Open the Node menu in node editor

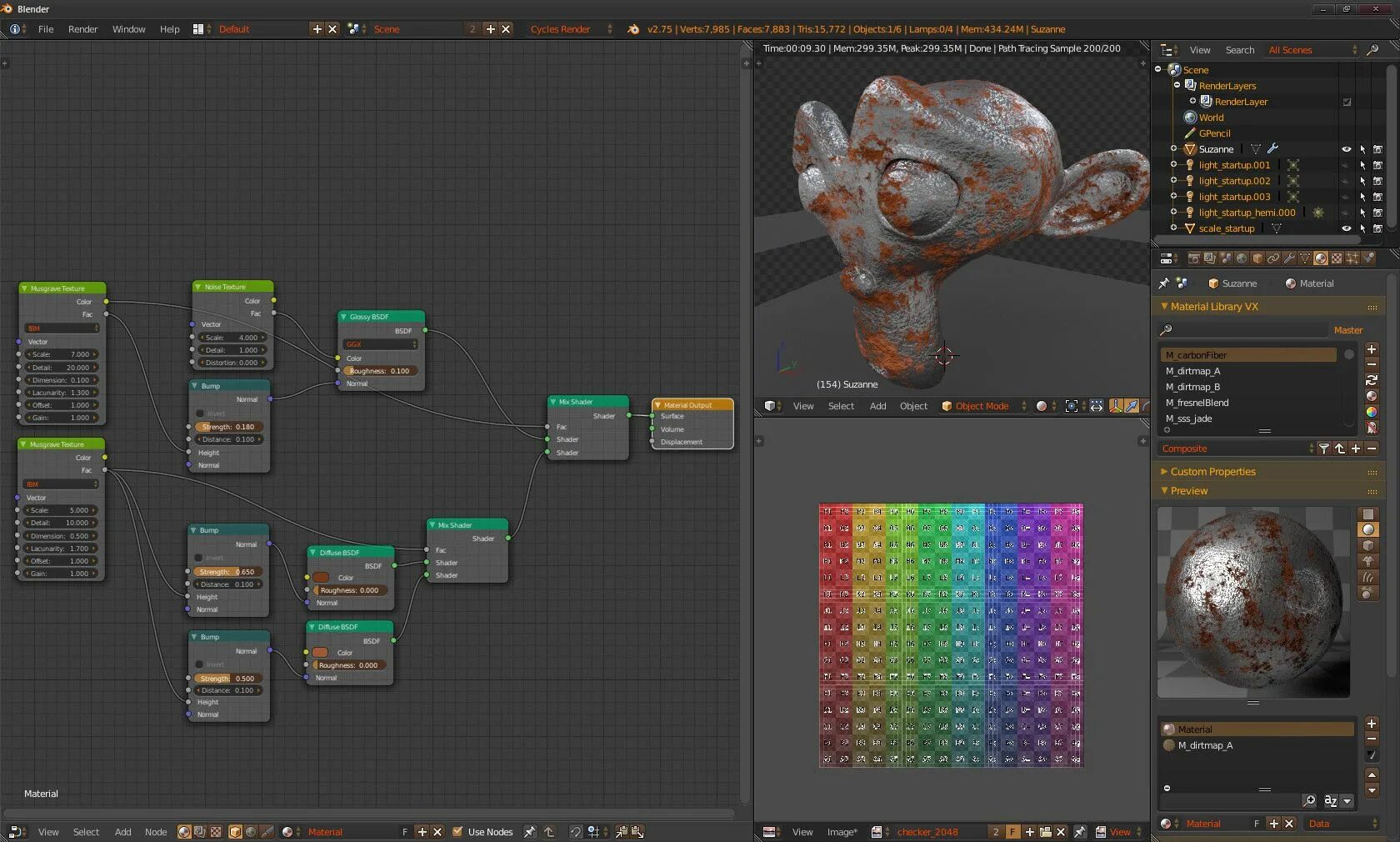(156, 832)
